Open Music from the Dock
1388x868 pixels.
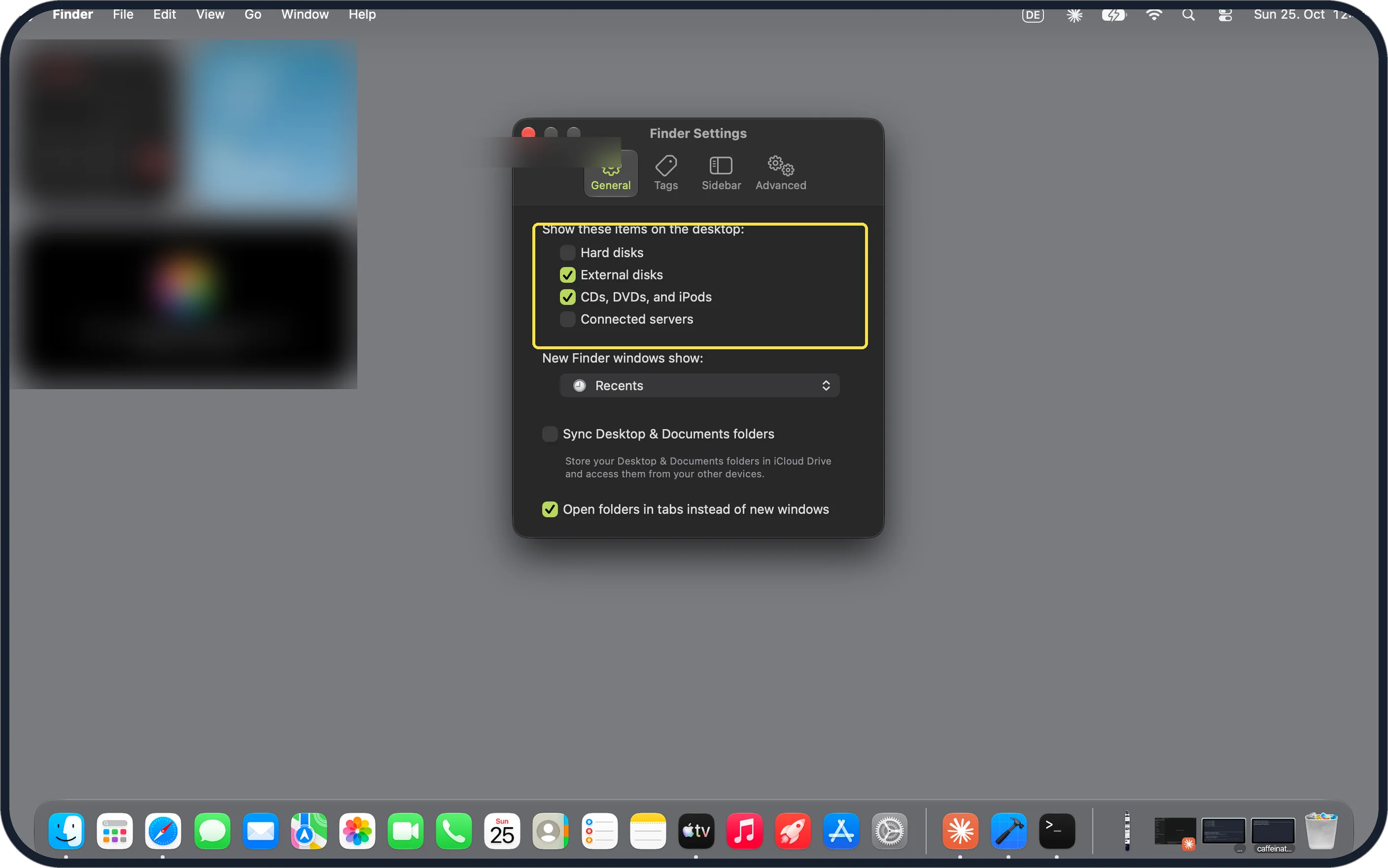(x=744, y=831)
